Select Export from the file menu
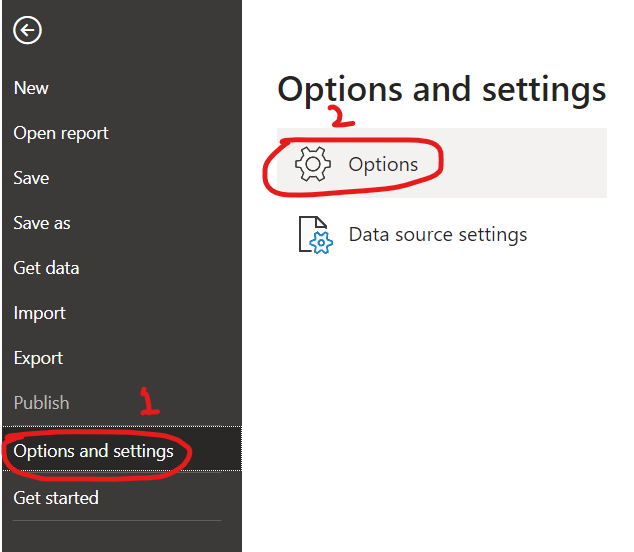Viewport: 634px width, 552px height. click(x=38, y=358)
